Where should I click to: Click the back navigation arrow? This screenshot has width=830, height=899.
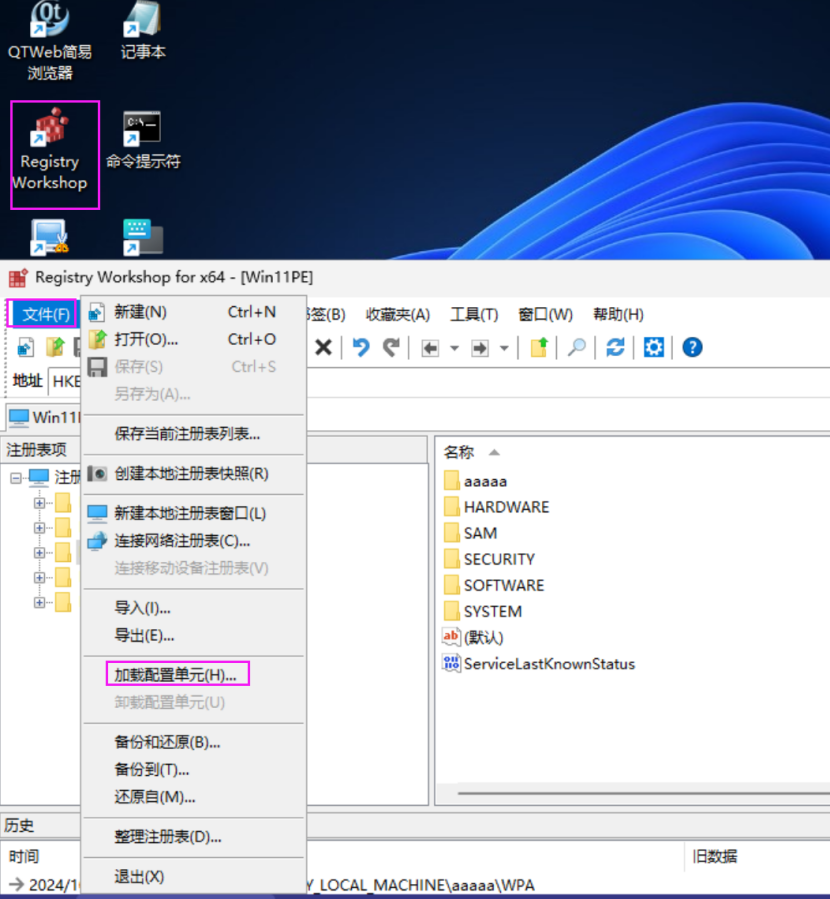(x=430, y=347)
